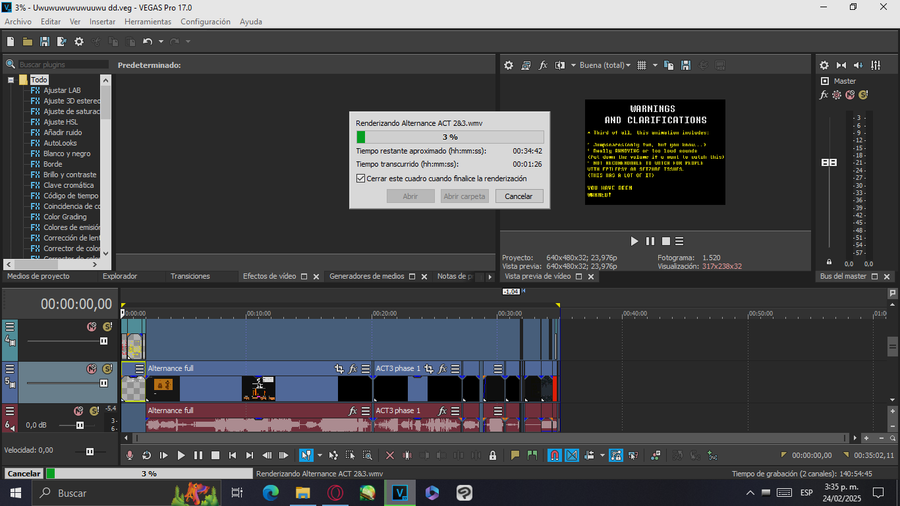
Task: Click the Buscar plugins search field
Action: tap(63, 64)
